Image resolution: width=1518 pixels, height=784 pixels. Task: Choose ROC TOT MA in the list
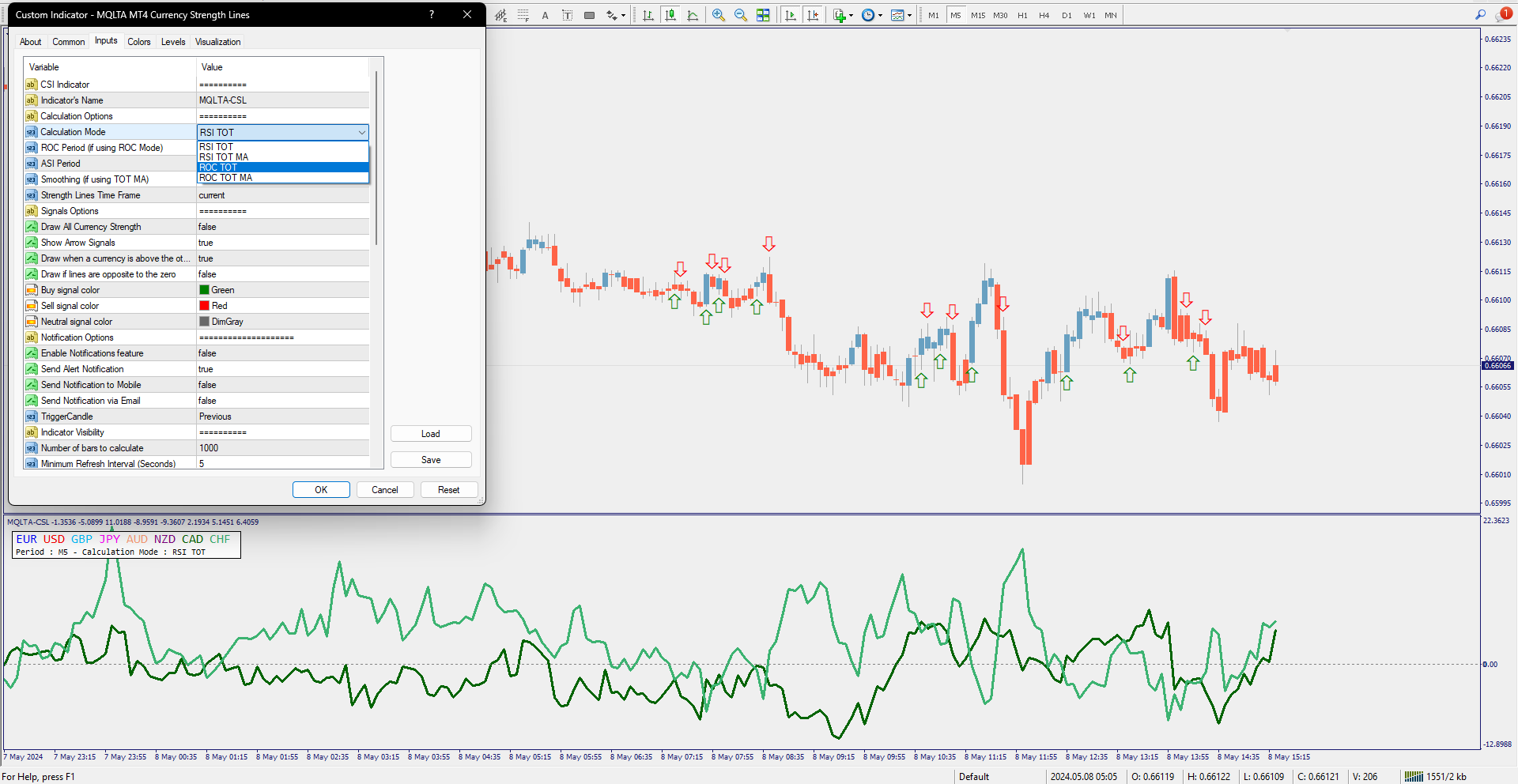click(283, 178)
